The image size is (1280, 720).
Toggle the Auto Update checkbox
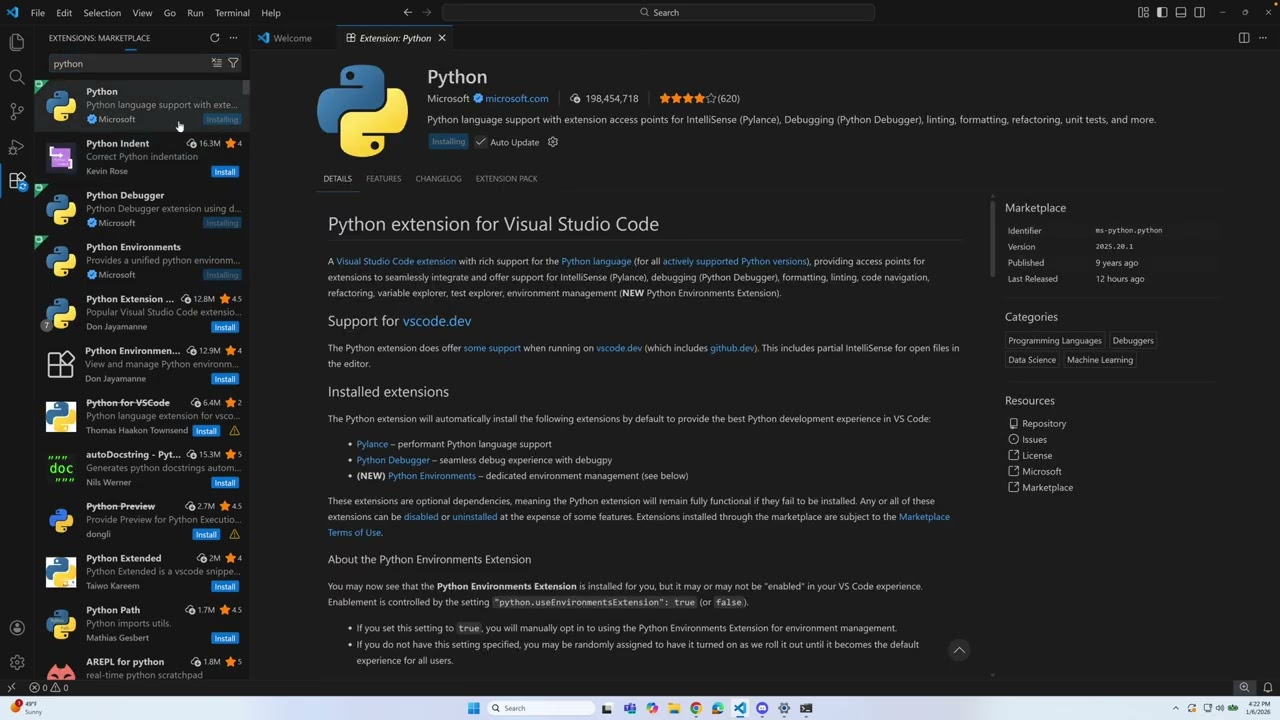(x=481, y=142)
